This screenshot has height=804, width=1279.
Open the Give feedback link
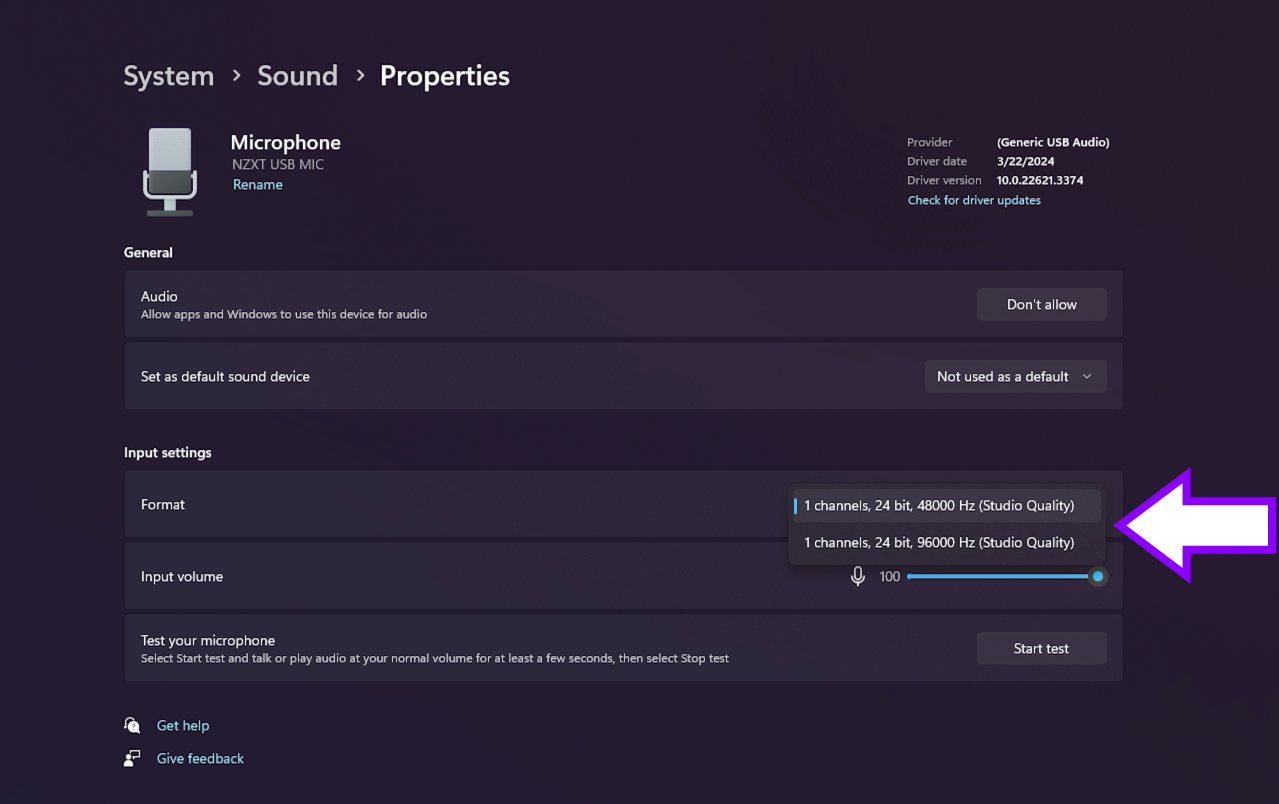click(x=199, y=758)
